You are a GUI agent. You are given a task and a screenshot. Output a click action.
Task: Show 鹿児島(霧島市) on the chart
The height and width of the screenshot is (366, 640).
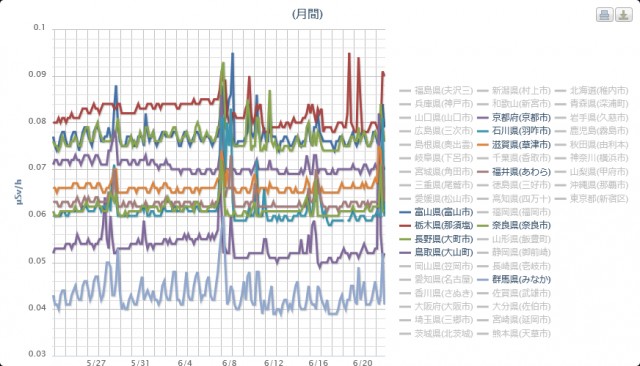(592, 131)
